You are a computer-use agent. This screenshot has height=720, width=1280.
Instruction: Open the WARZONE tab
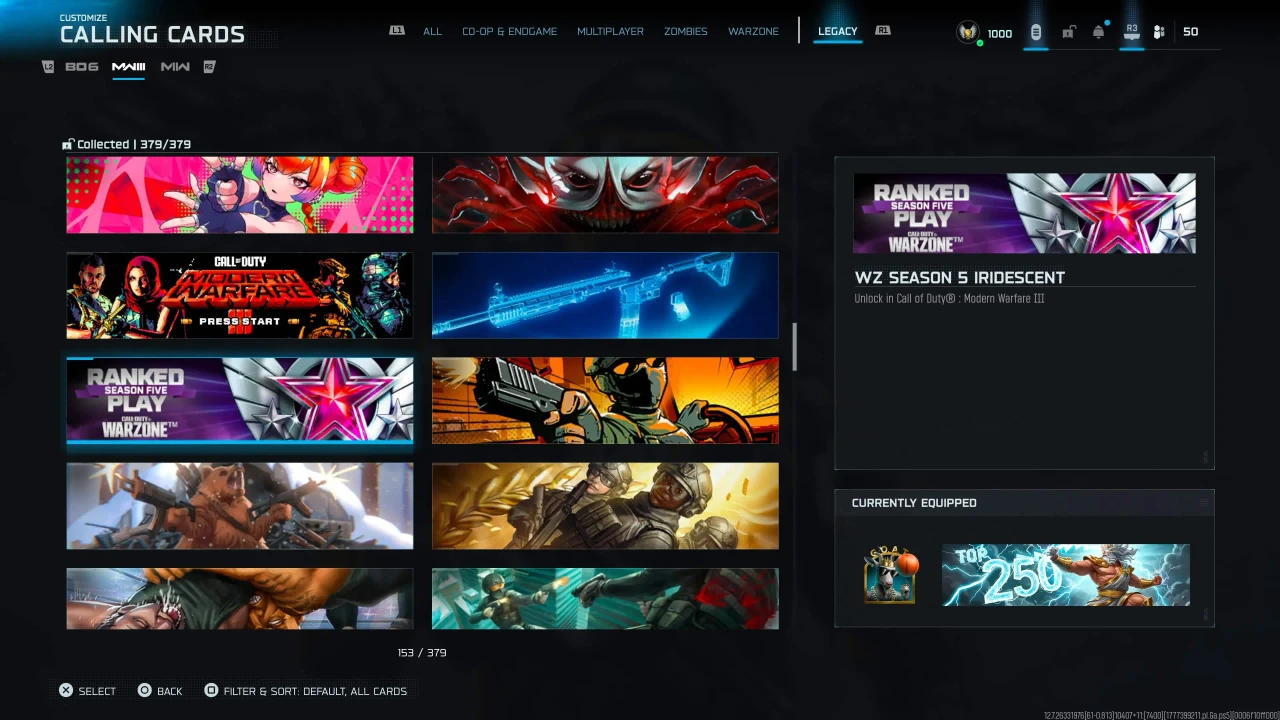(753, 31)
